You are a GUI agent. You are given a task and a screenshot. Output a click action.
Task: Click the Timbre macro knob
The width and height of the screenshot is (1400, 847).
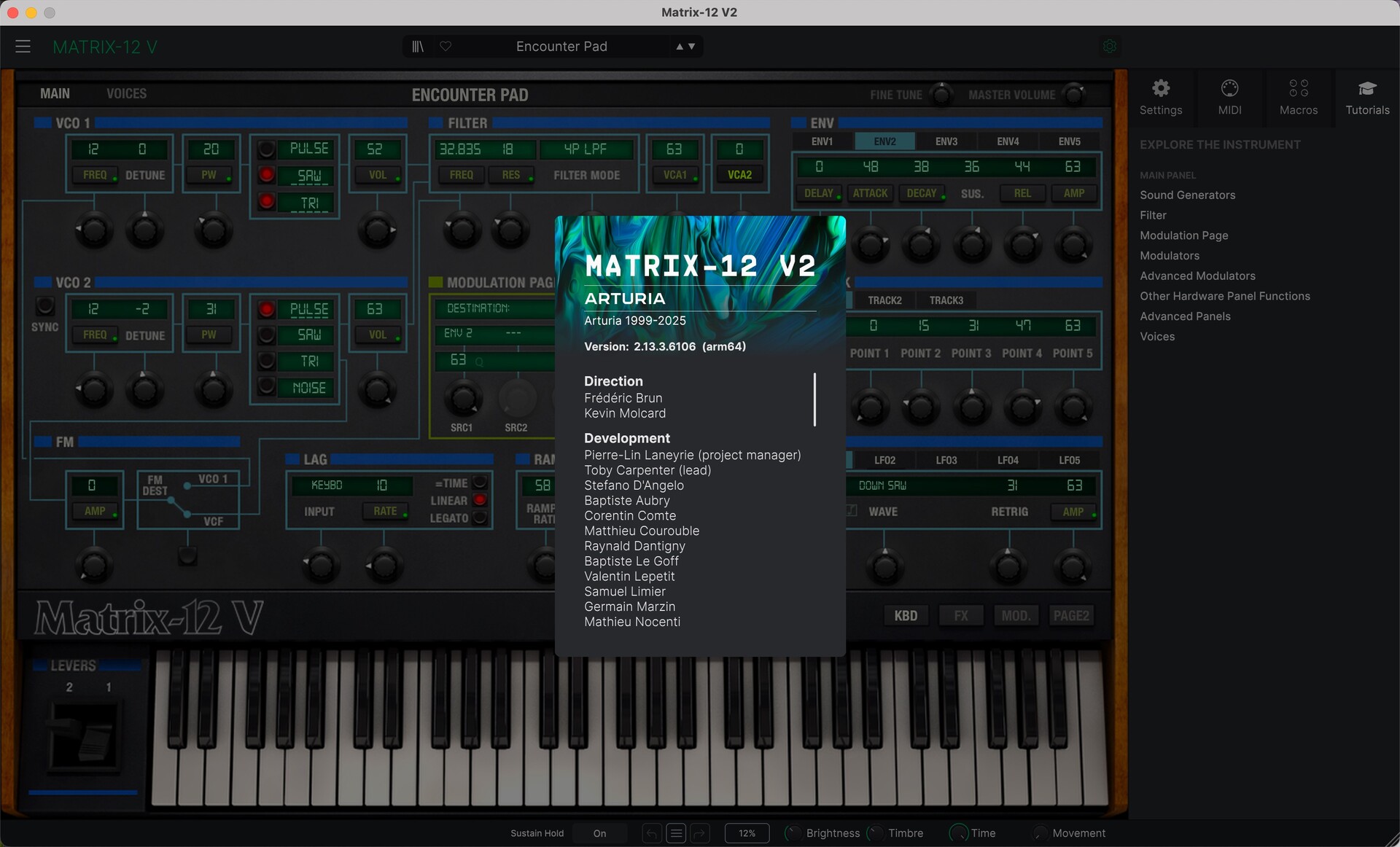tap(875, 833)
